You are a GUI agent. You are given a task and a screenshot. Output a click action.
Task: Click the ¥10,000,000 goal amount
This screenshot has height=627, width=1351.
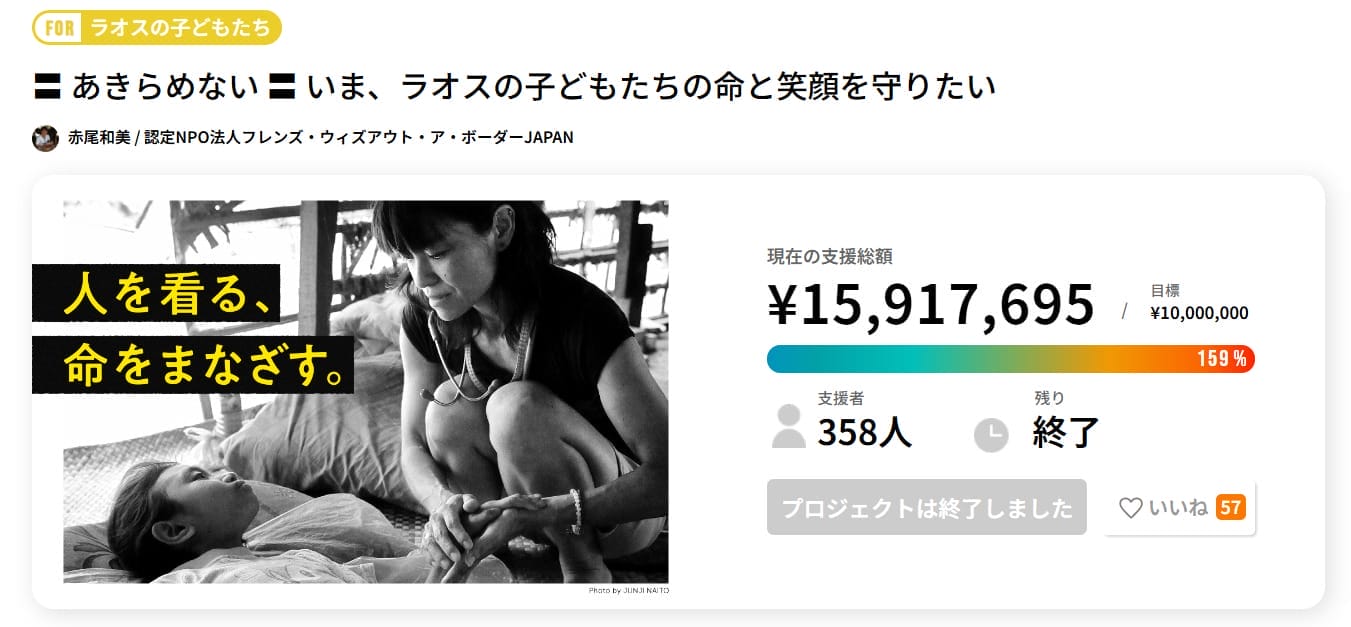tap(1199, 313)
